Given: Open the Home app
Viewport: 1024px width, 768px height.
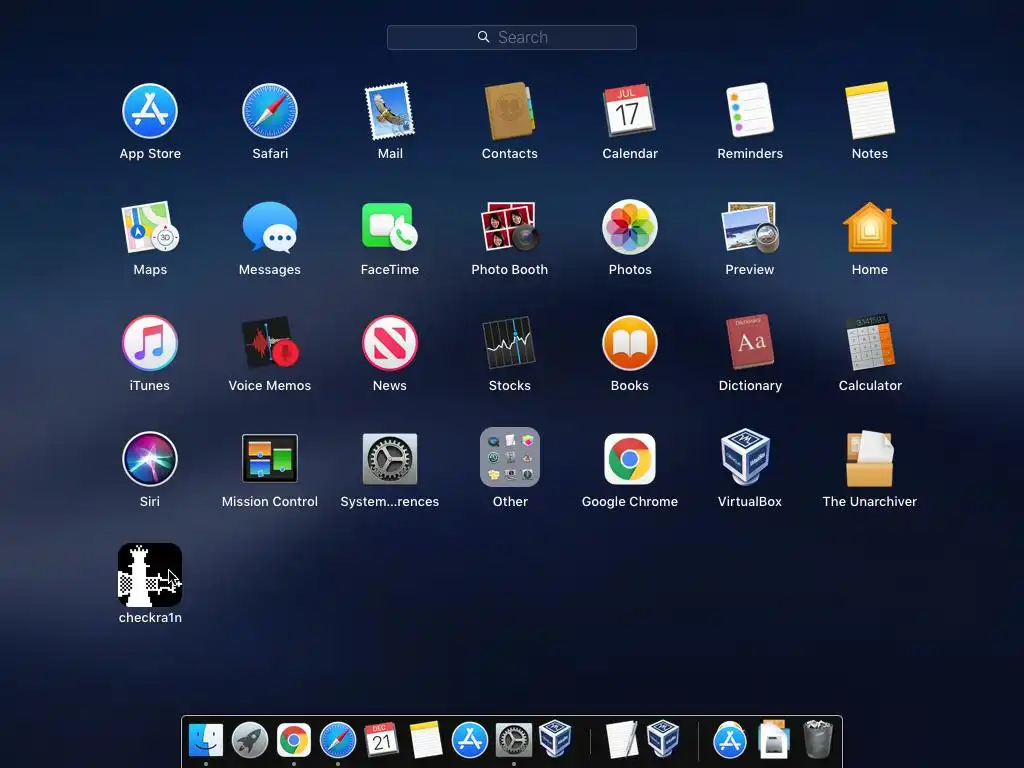Looking at the screenshot, I should (x=870, y=227).
